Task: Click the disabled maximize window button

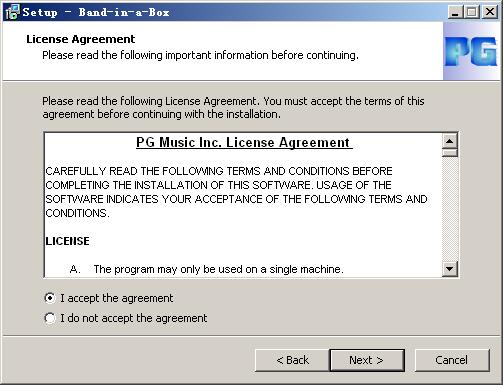Action: [x=472, y=12]
